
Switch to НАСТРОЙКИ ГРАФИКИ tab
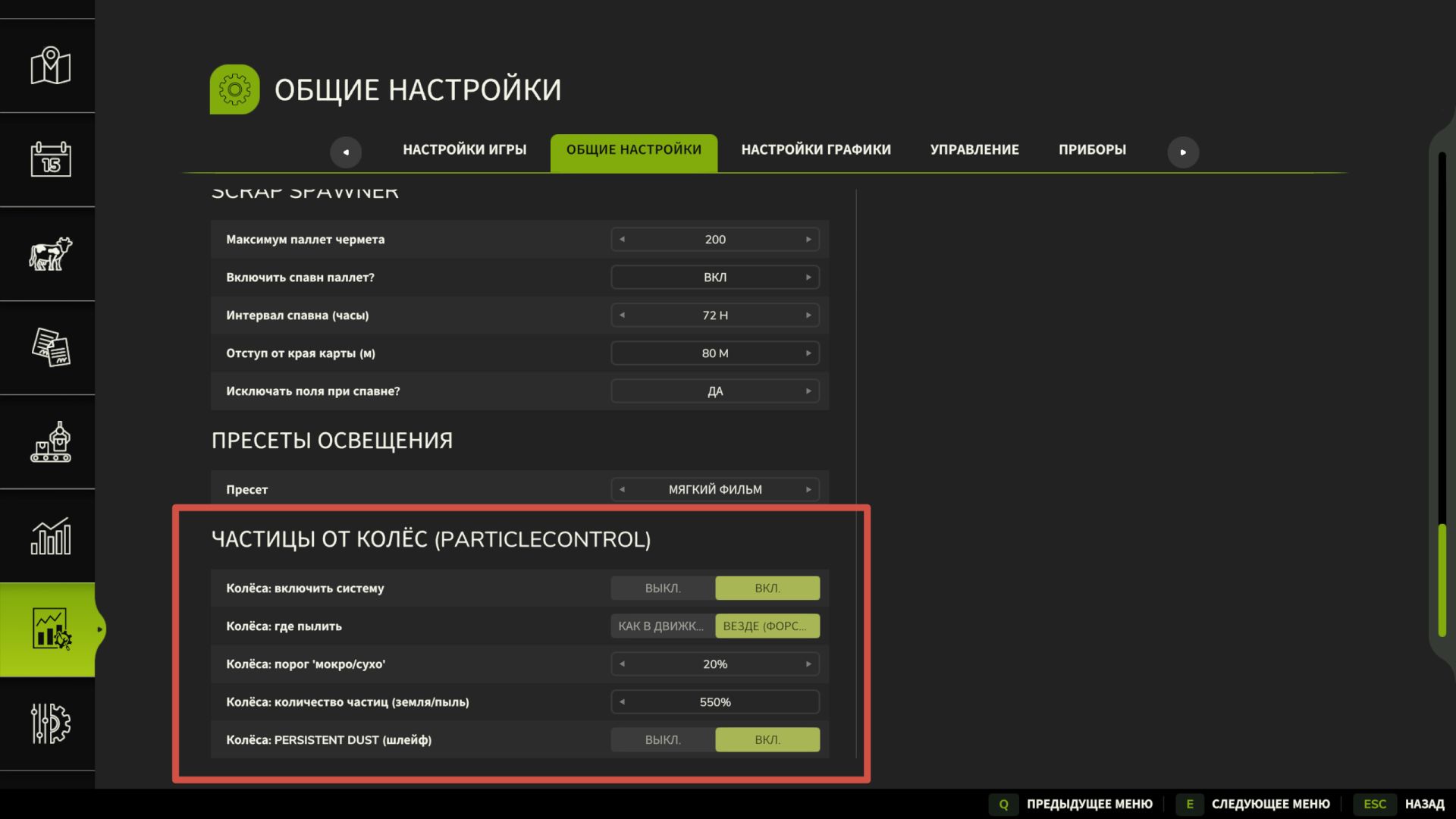[x=816, y=150]
